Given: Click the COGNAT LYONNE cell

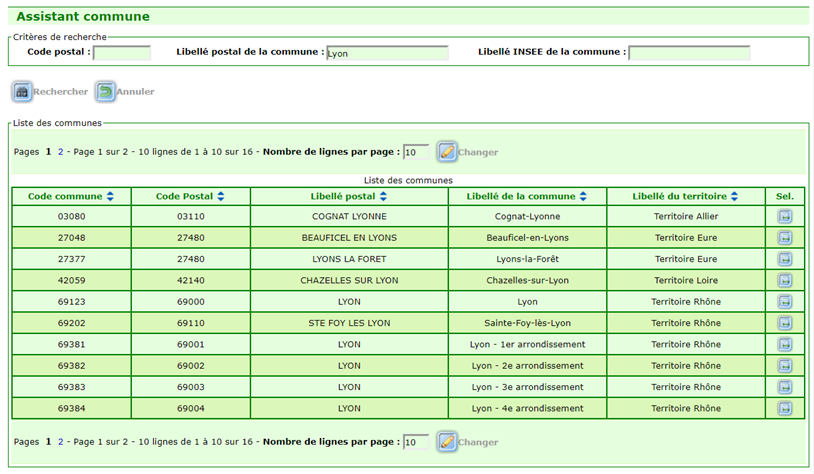Looking at the screenshot, I should [x=349, y=216].
